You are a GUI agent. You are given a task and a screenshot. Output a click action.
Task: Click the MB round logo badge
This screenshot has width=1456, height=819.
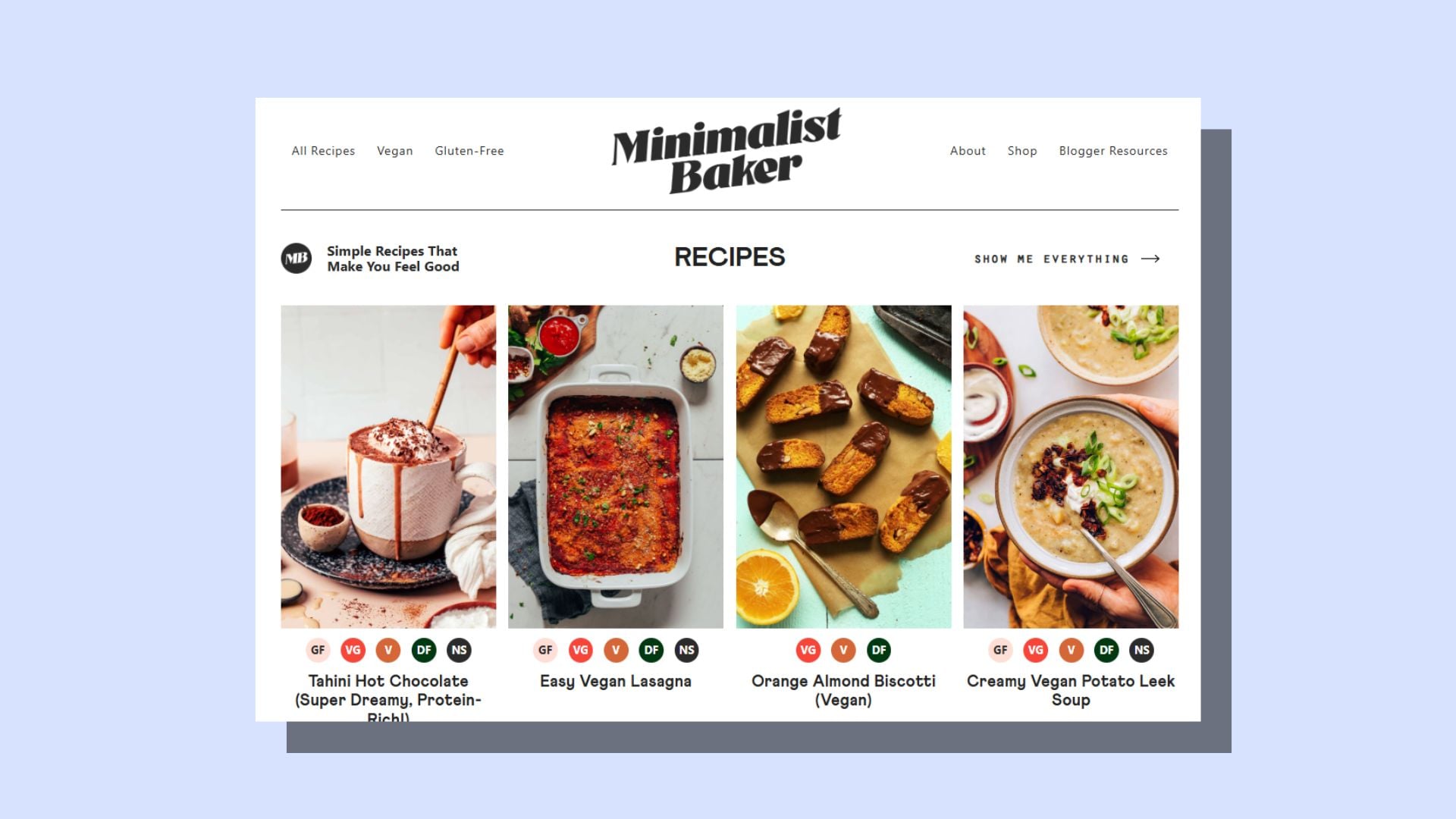point(296,259)
